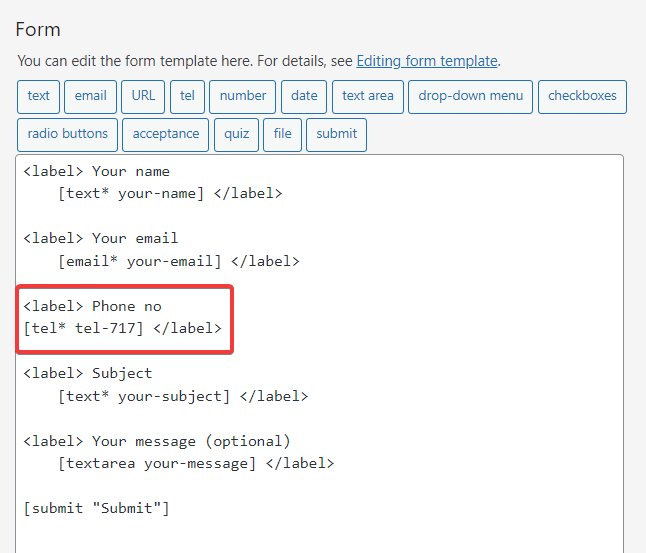
Task: Add a quiz tag
Action: pos(236,135)
